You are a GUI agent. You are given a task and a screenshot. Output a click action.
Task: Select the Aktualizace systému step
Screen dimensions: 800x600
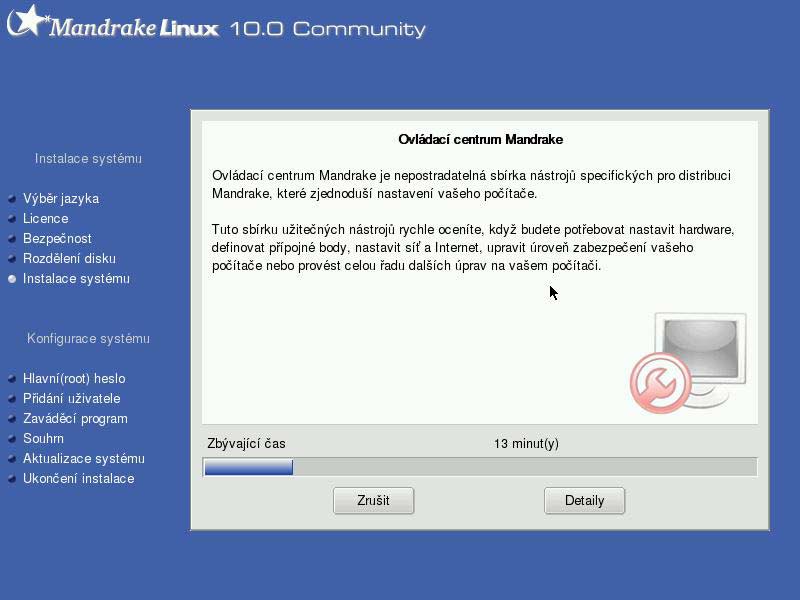click(84, 458)
